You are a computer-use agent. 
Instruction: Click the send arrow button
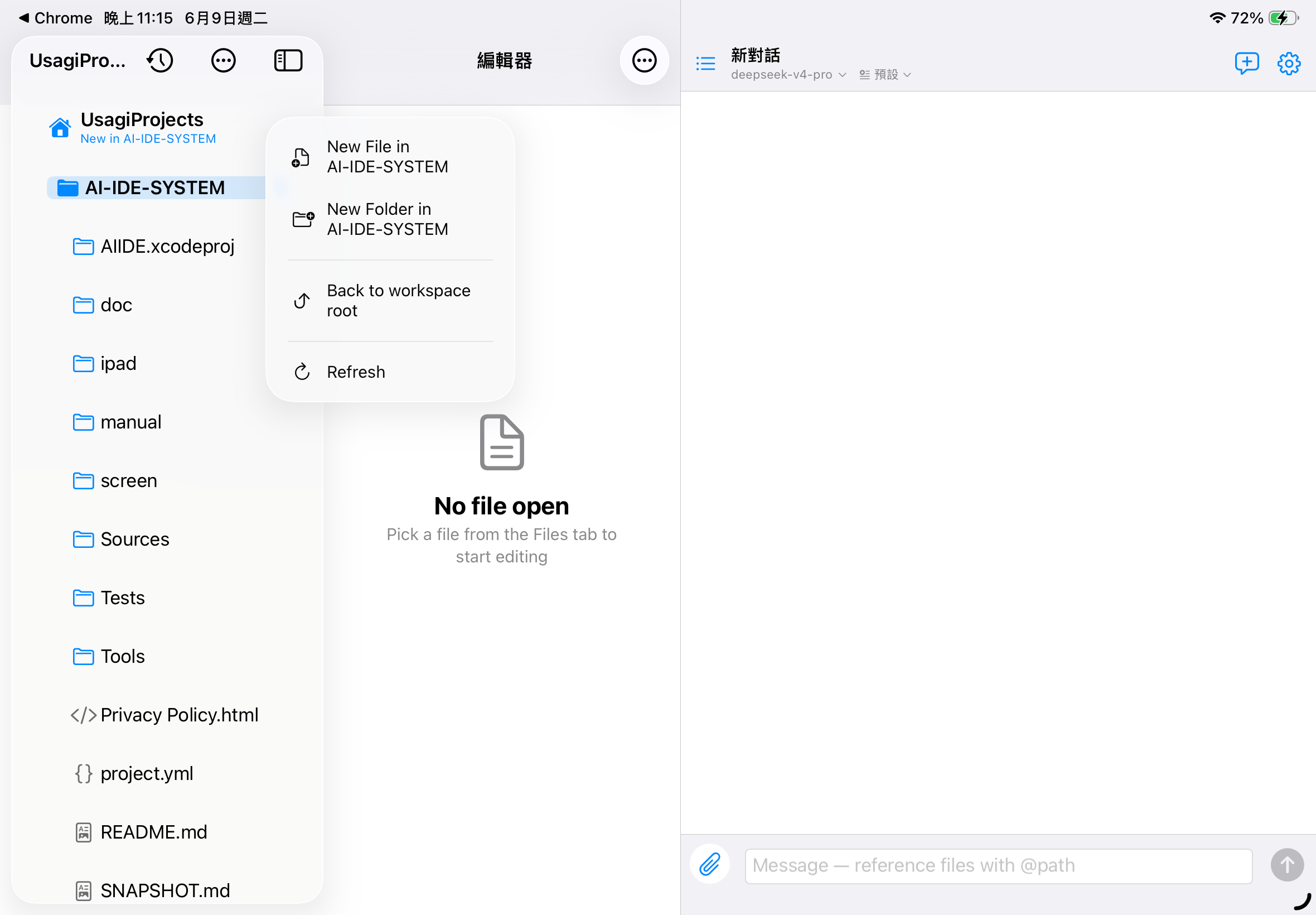[1287, 865]
